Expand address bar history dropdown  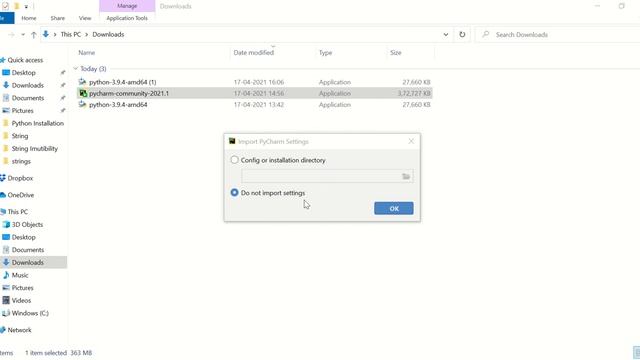446,35
